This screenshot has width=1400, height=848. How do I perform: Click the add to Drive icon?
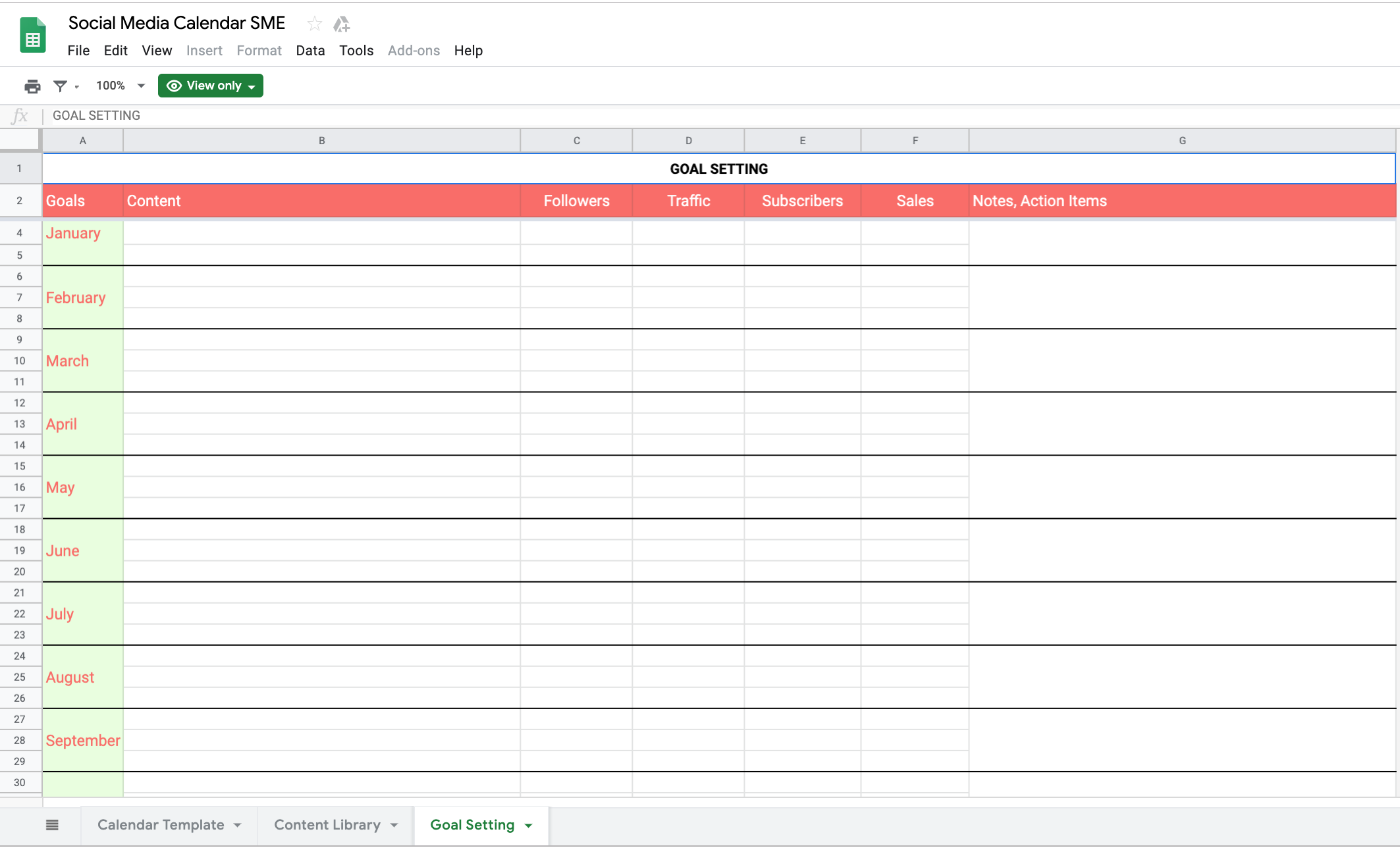(341, 24)
